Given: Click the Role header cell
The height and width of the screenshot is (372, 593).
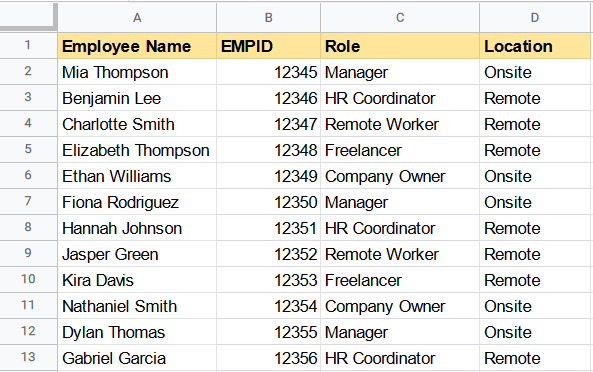Looking at the screenshot, I should tap(400, 46).
